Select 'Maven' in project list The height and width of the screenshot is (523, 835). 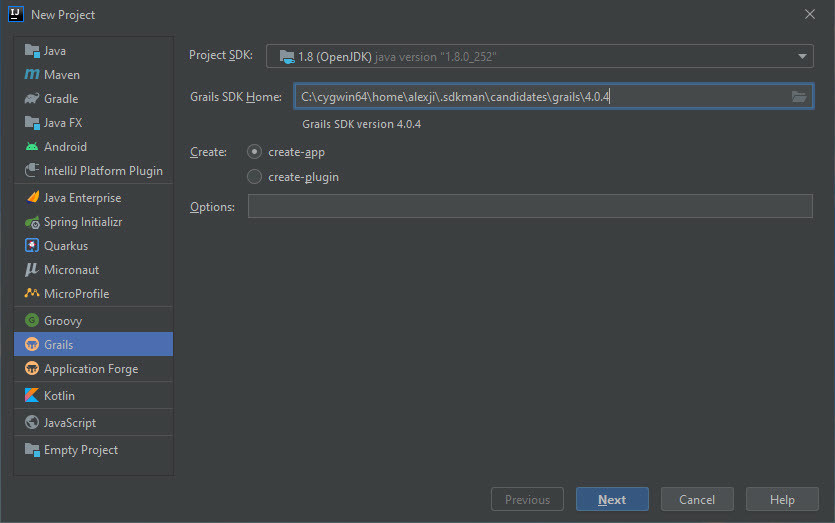click(62, 75)
